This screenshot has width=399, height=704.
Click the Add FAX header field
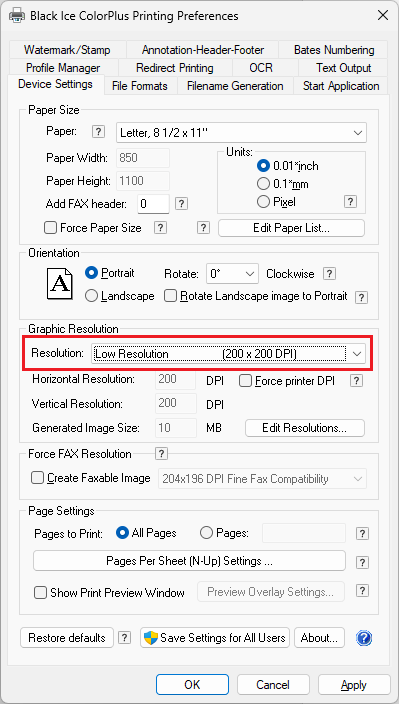click(153, 204)
